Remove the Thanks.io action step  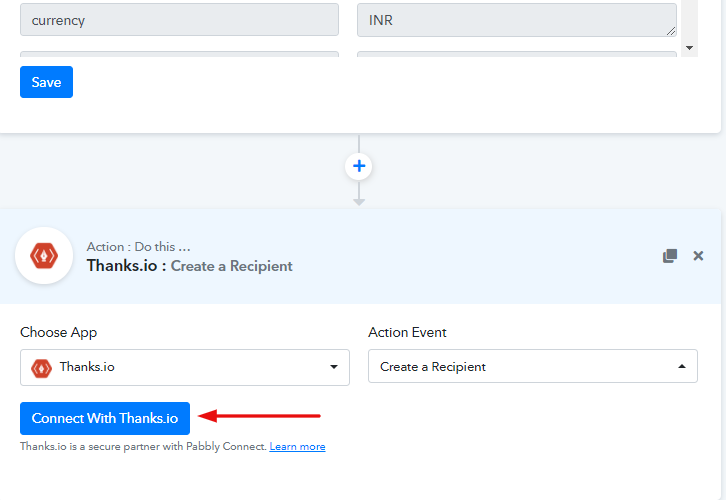(698, 256)
